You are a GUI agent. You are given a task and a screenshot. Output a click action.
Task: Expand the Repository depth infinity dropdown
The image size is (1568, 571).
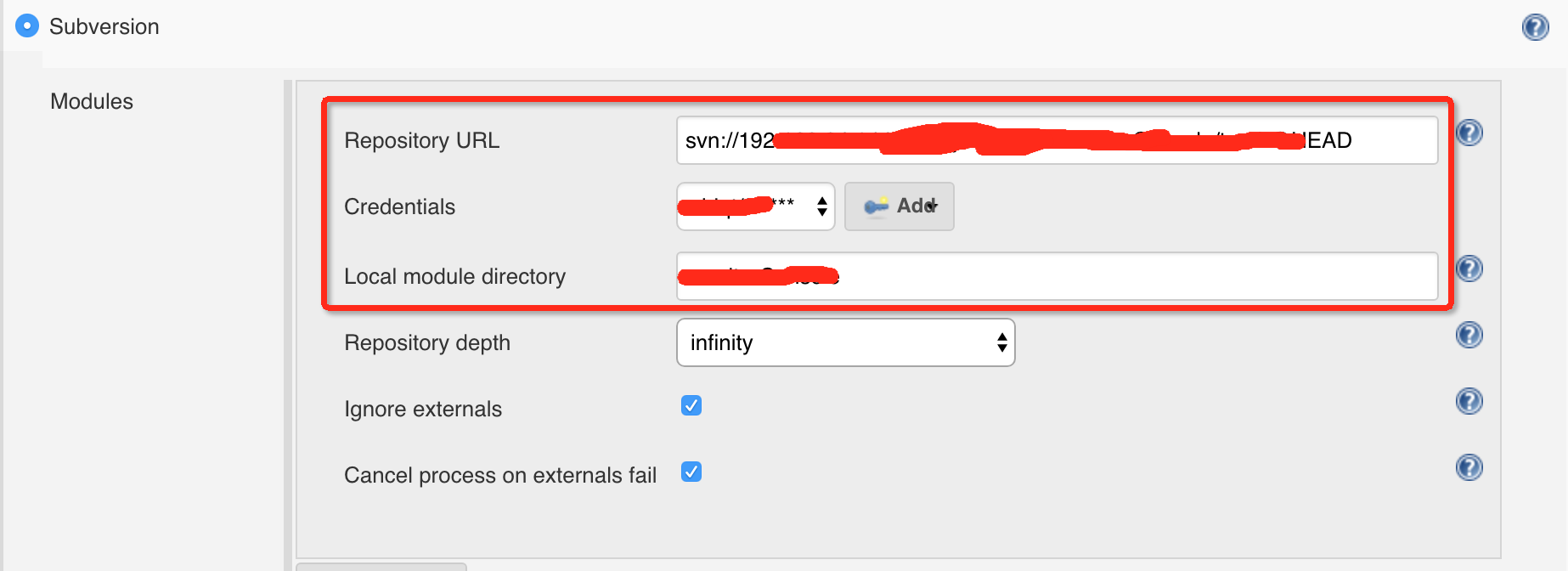(x=844, y=342)
